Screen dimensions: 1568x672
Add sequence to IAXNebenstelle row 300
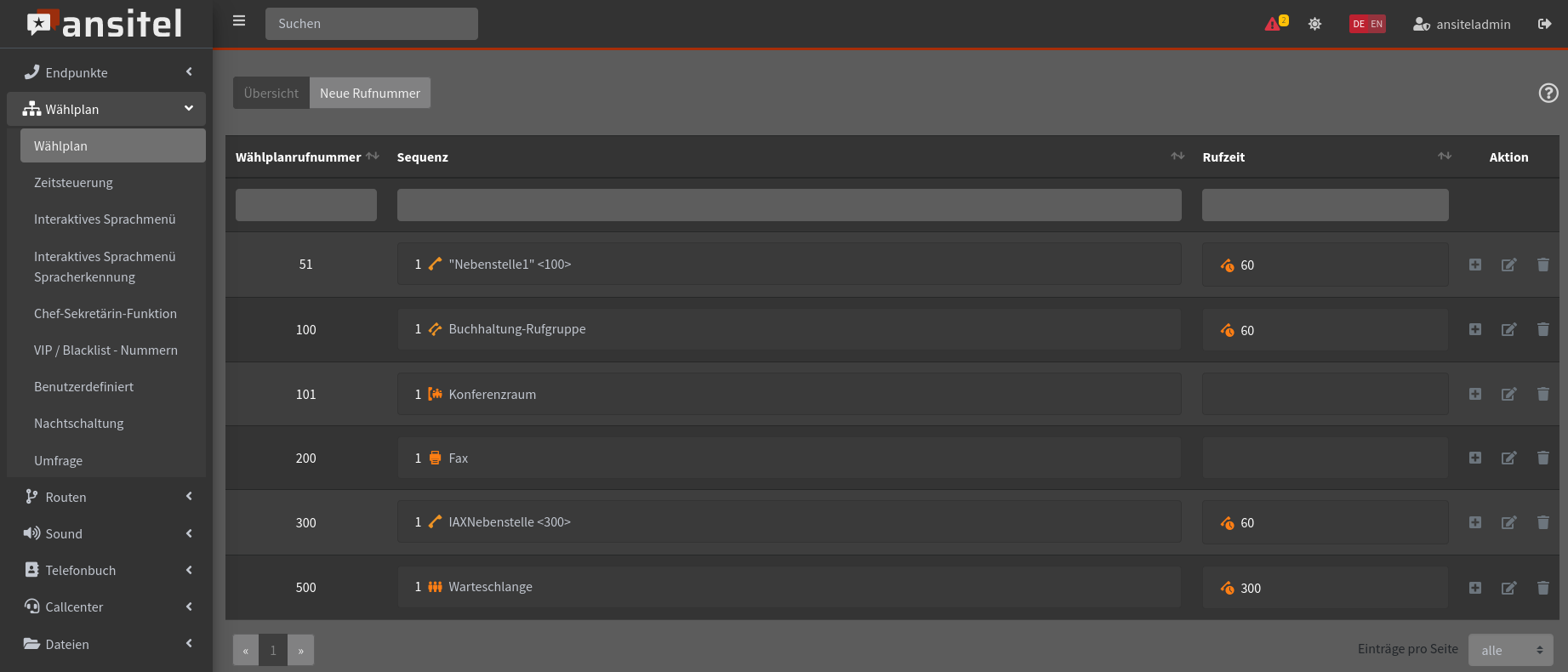coord(1475,522)
